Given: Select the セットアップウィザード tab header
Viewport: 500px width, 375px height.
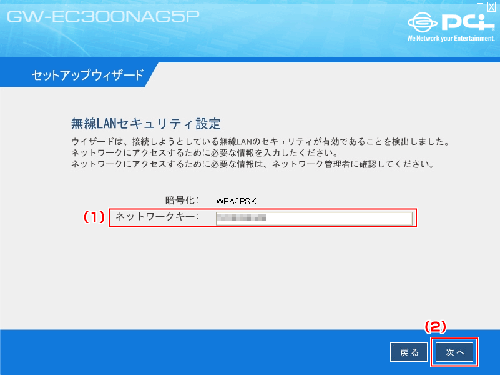Looking at the screenshot, I should coord(87,75).
